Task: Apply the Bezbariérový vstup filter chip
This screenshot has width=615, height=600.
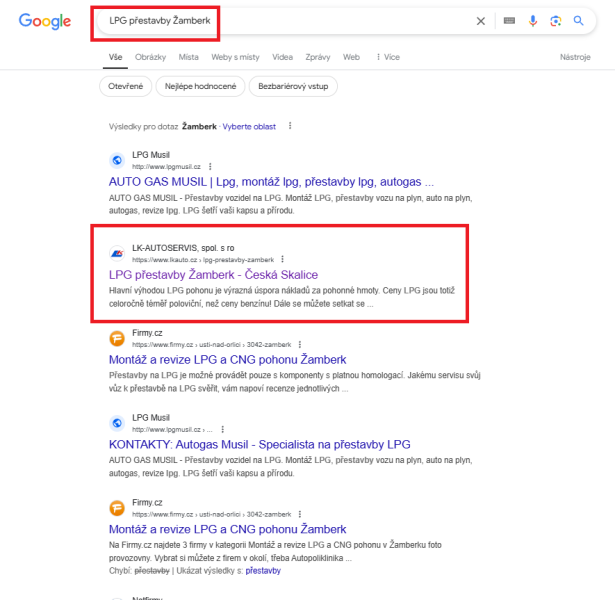Action: 293,86
